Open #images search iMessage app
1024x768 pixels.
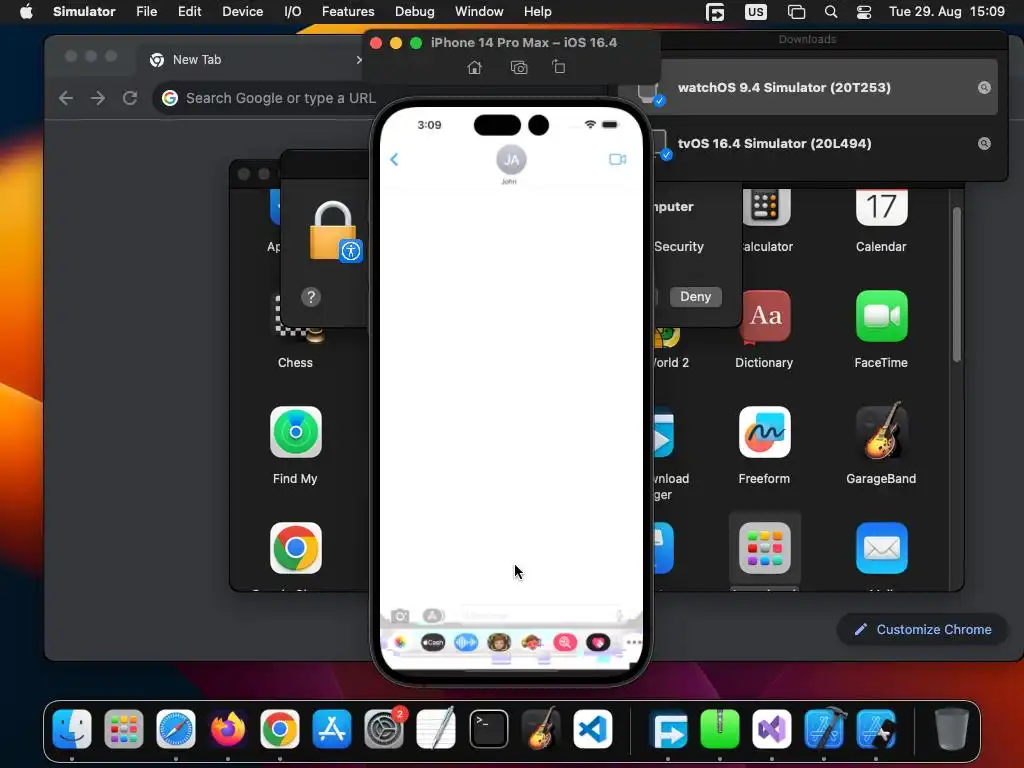pyautogui.click(x=565, y=643)
